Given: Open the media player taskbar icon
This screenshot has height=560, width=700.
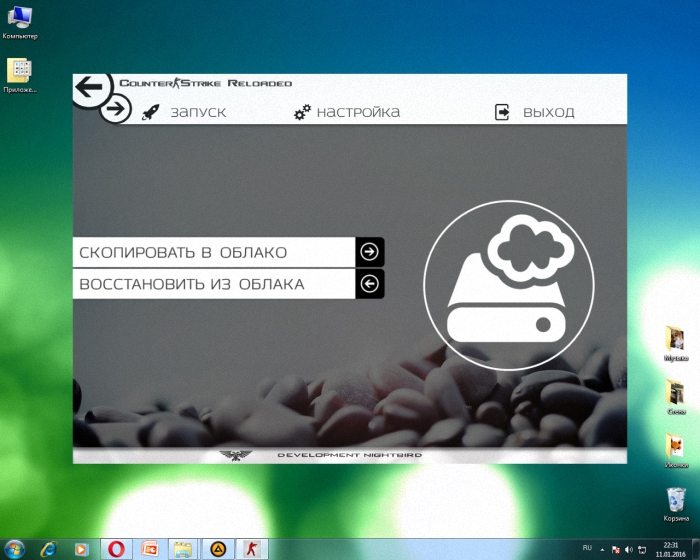Looking at the screenshot, I should [81, 549].
